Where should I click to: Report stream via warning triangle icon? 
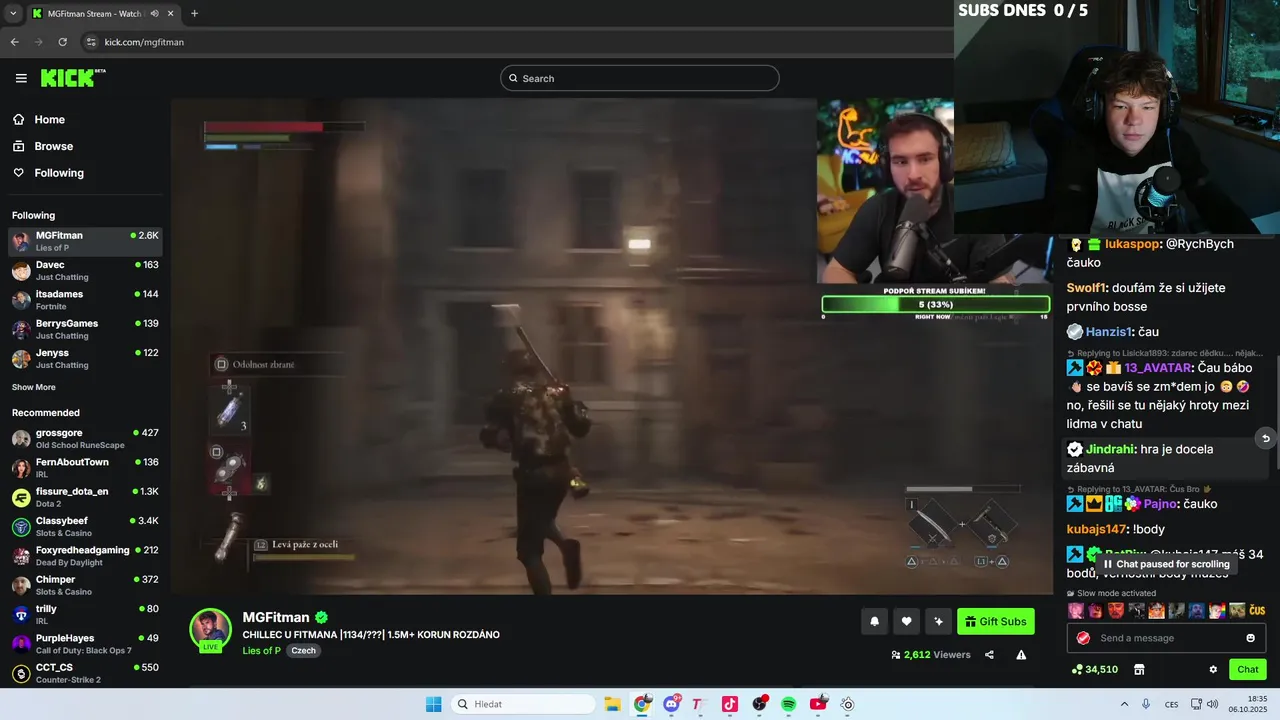[1021, 655]
